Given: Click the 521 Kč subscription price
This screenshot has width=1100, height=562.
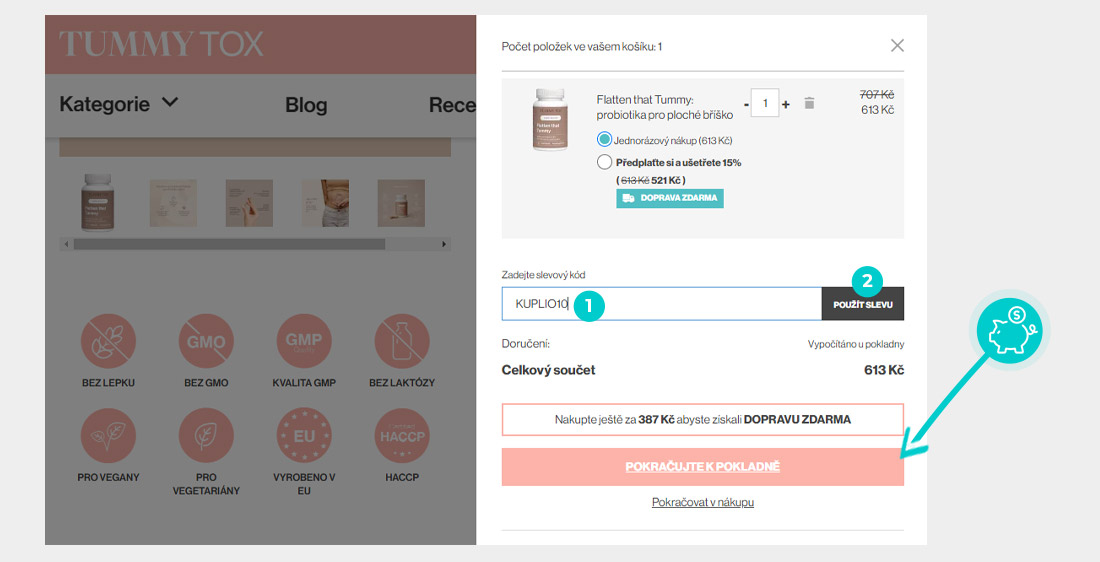Looking at the screenshot, I should [666, 180].
